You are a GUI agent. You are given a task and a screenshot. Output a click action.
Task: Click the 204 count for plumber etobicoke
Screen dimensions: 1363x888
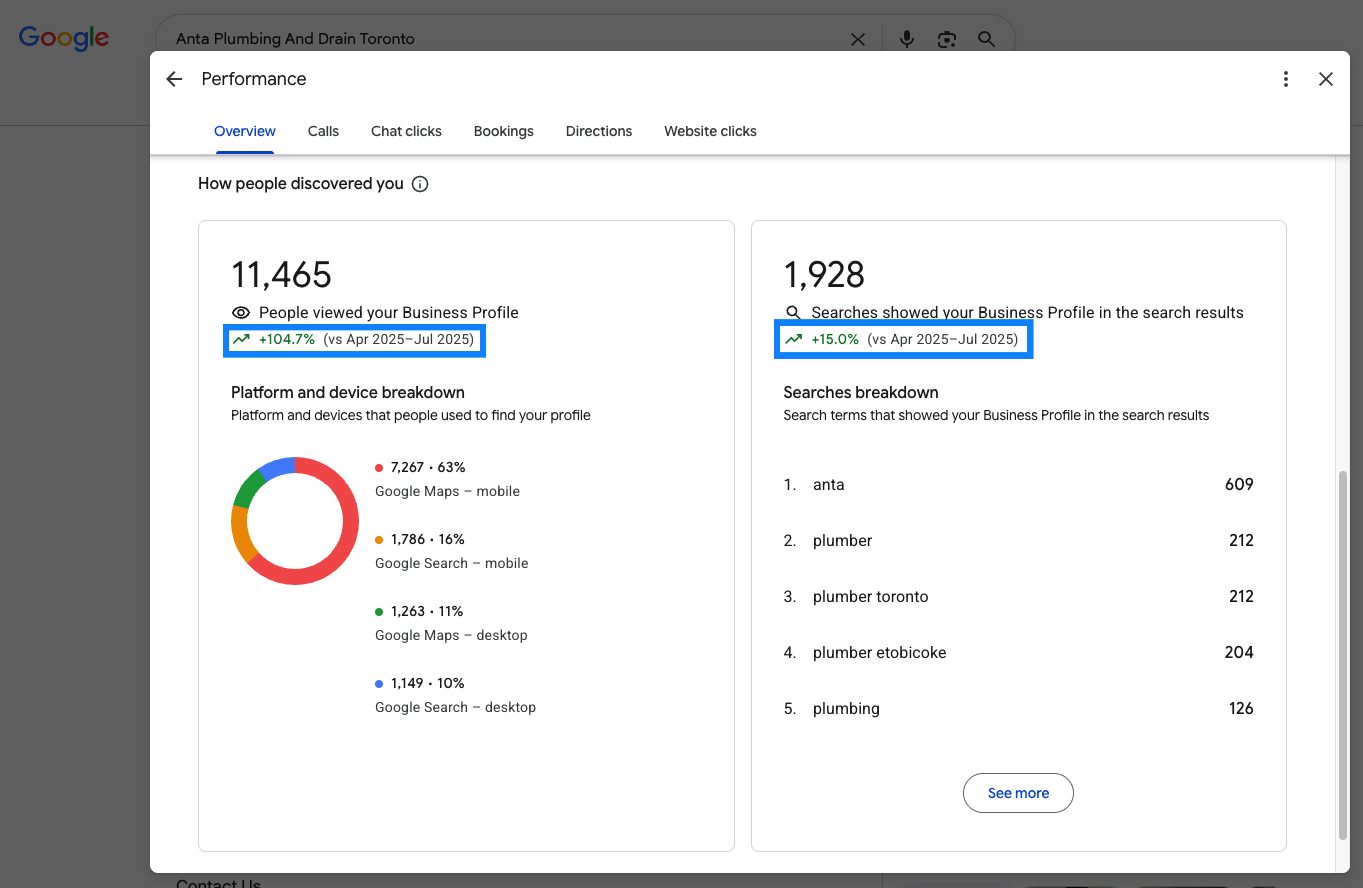[x=1239, y=652]
